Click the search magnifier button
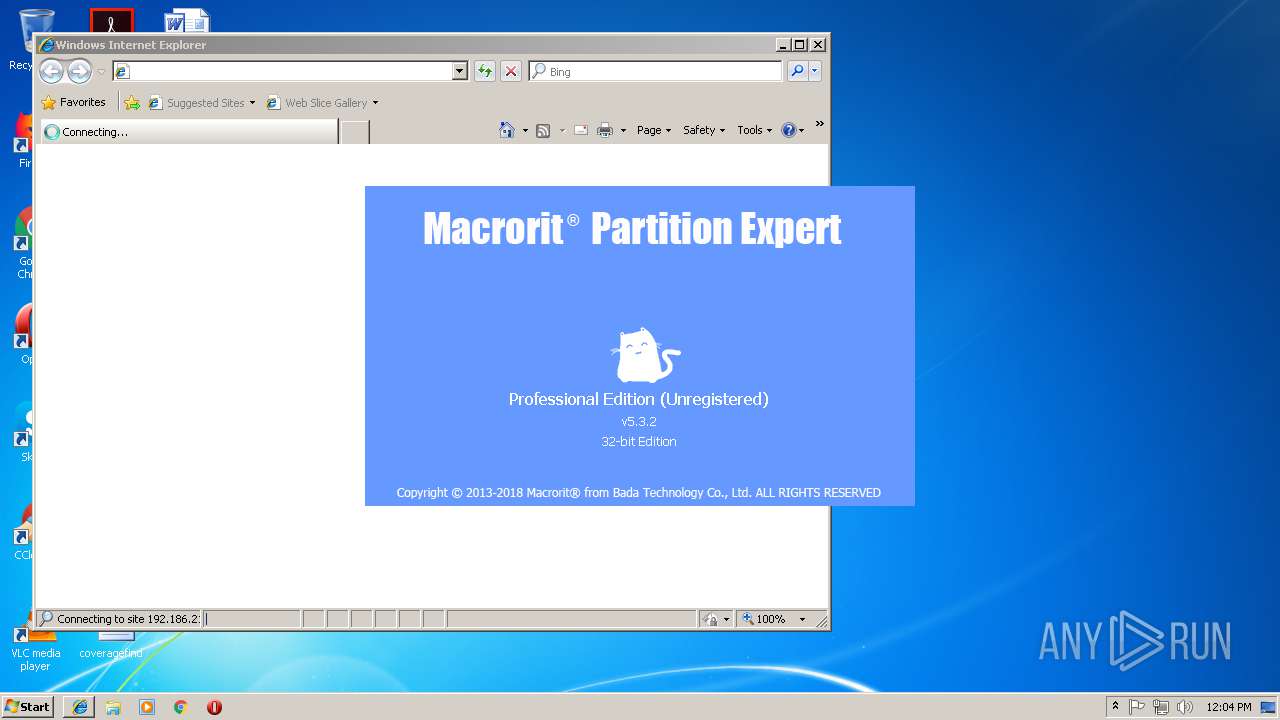Screen dimensions: 1280x720 pos(797,71)
